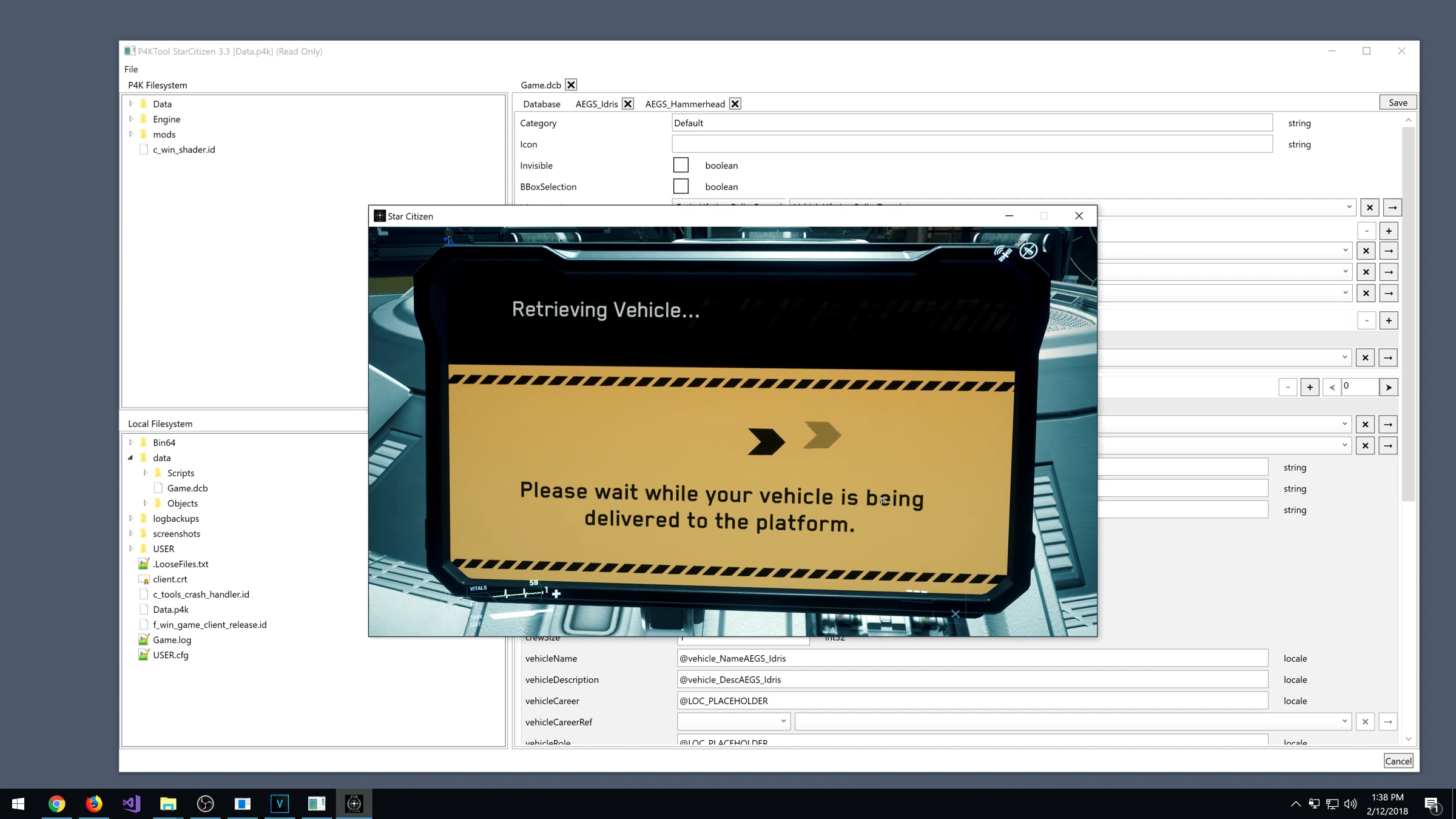Open the taskbar clock showing 1:38 PM
1456x819 pixels.
click(x=1387, y=804)
